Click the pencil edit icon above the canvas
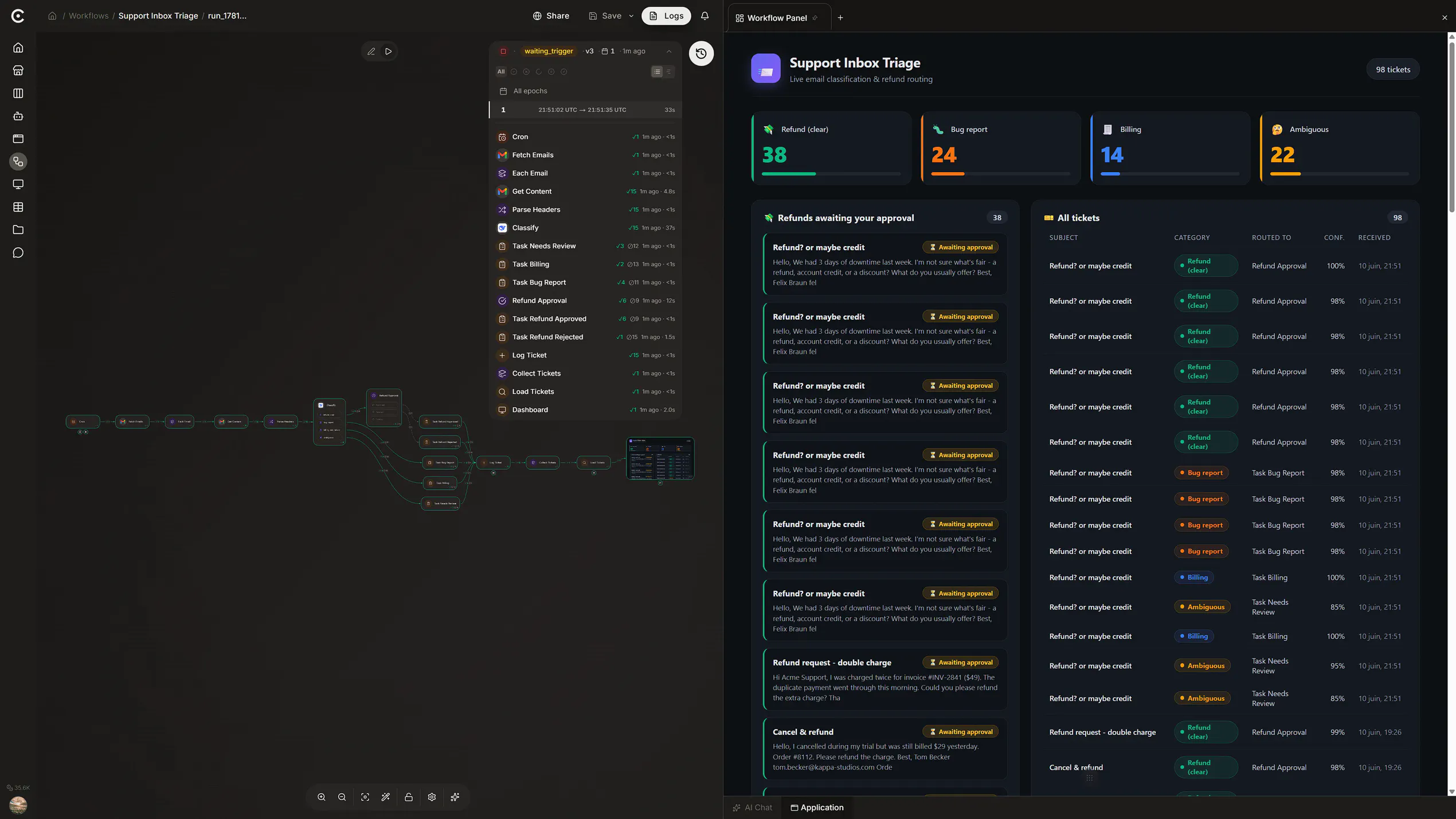The height and width of the screenshot is (819, 1456). click(x=371, y=52)
